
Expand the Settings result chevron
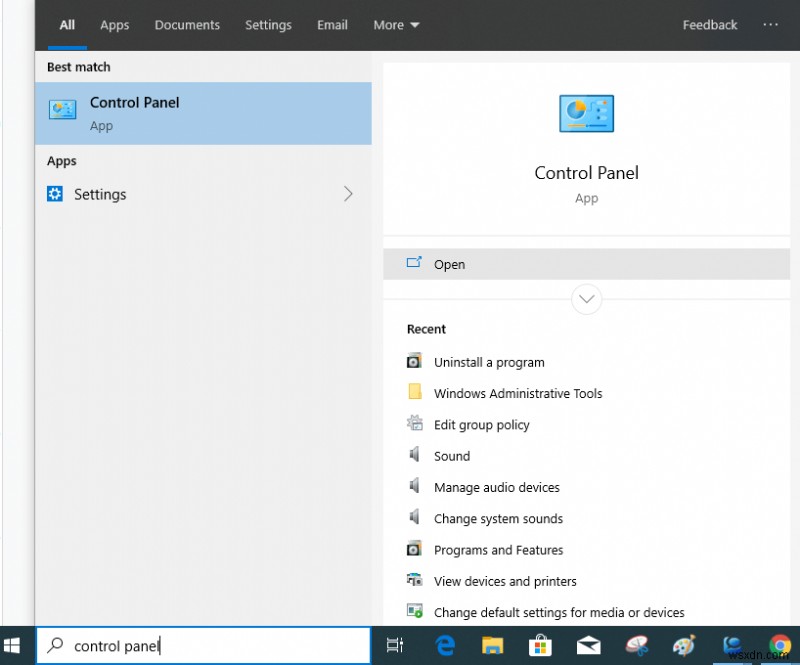tap(348, 194)
